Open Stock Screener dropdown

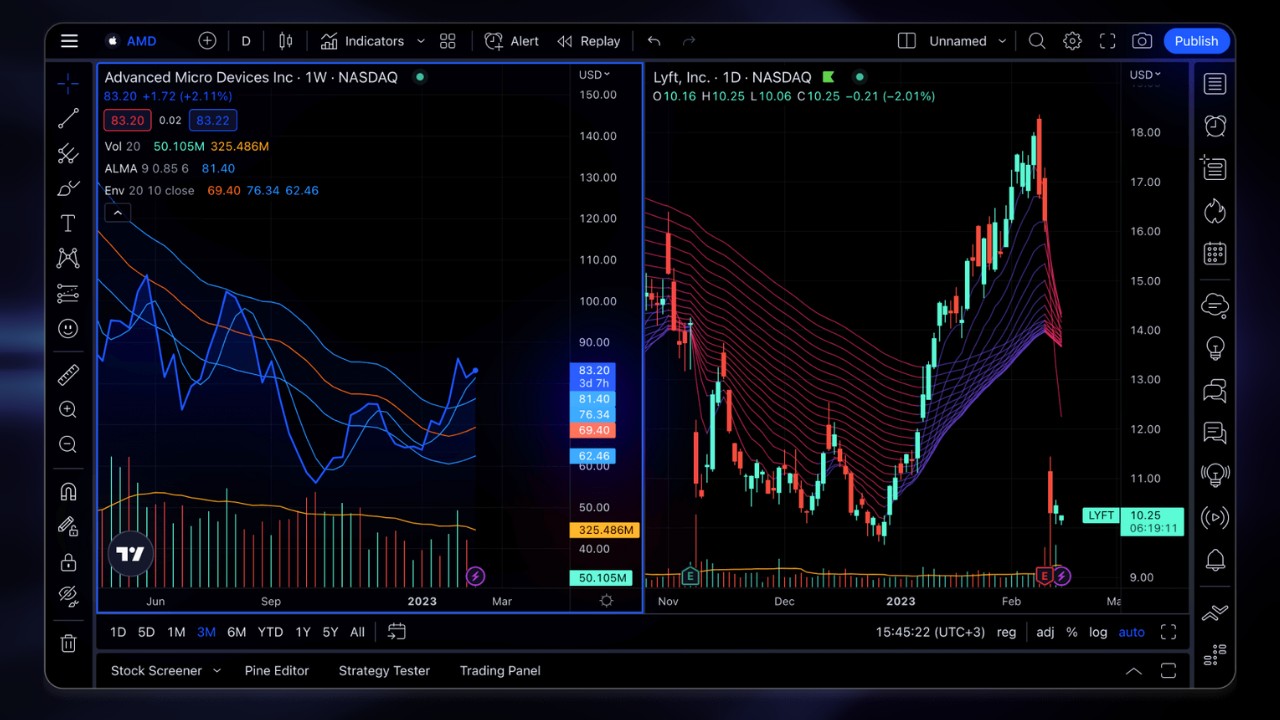pos(165,671)
